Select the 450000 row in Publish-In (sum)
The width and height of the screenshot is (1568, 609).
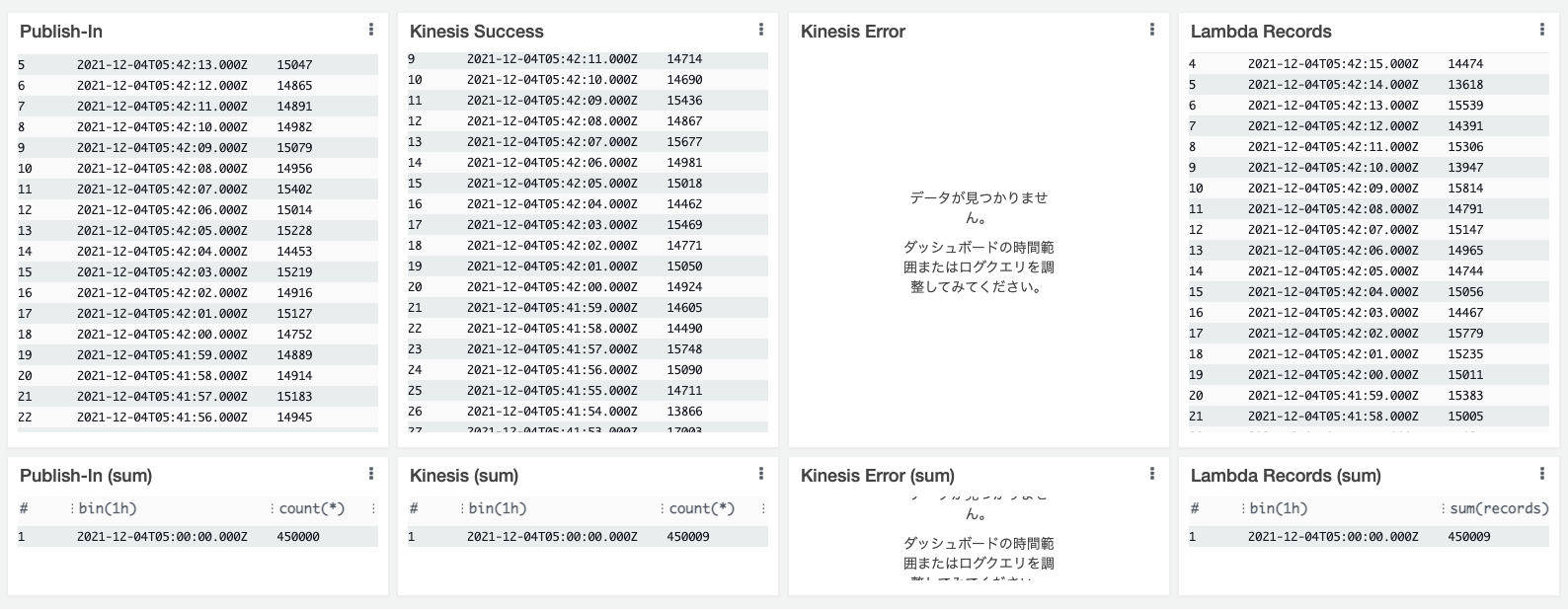coord(197,536)
